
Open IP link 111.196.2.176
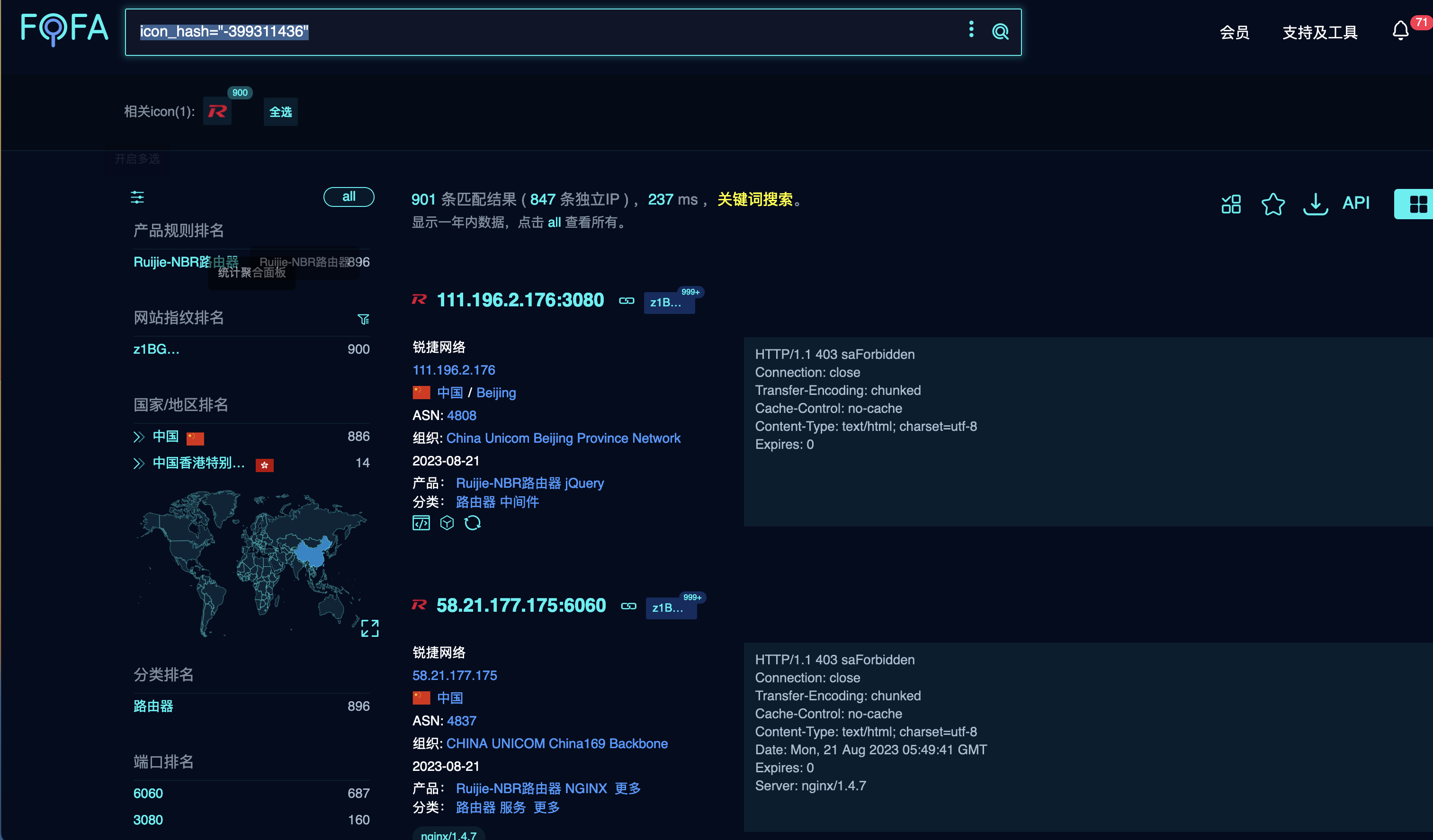454,370
